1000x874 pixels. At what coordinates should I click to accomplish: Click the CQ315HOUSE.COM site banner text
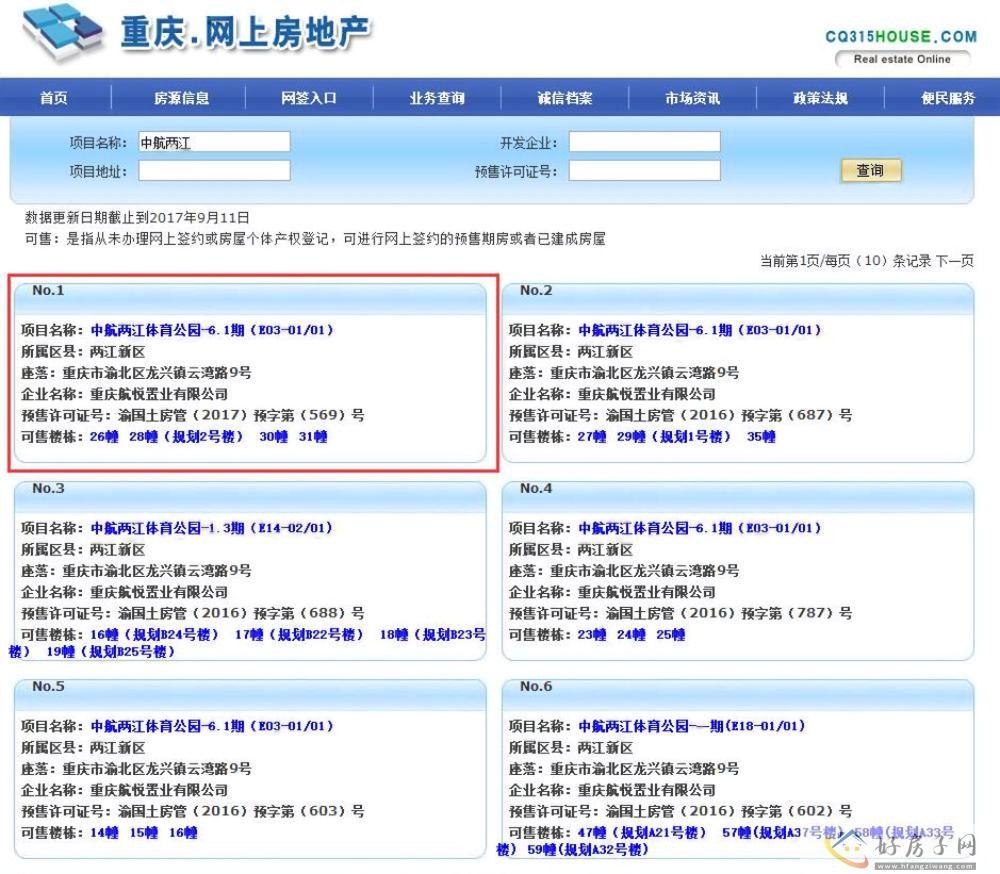coord(901,36)
